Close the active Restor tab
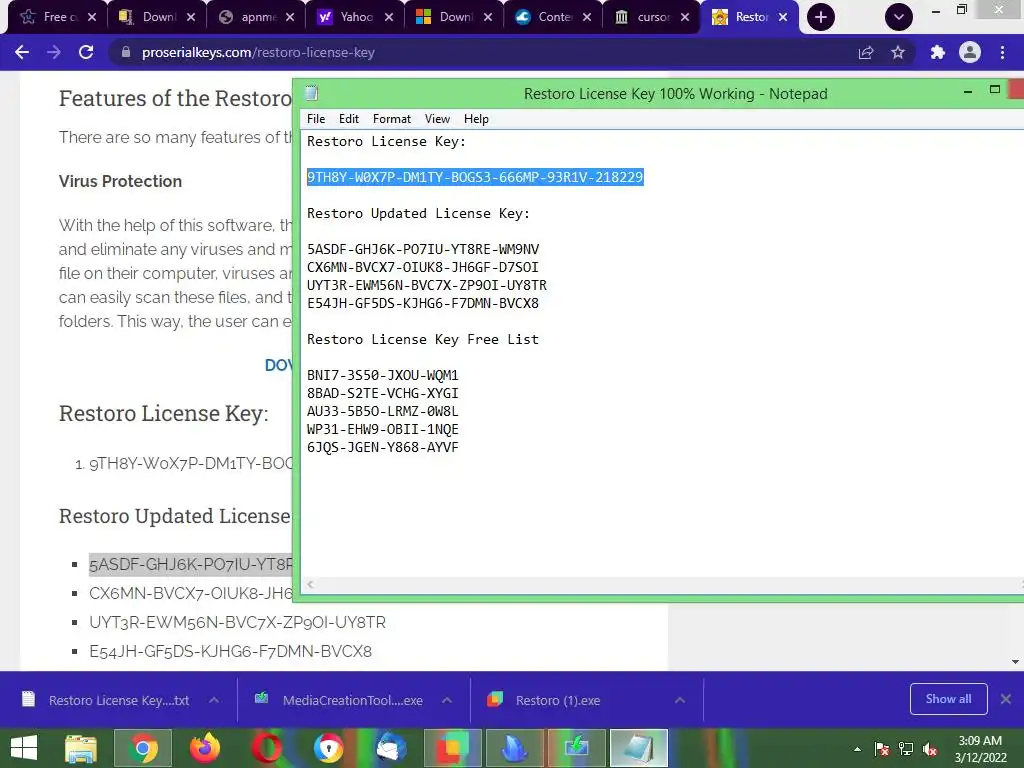 (x=783, y=17)
